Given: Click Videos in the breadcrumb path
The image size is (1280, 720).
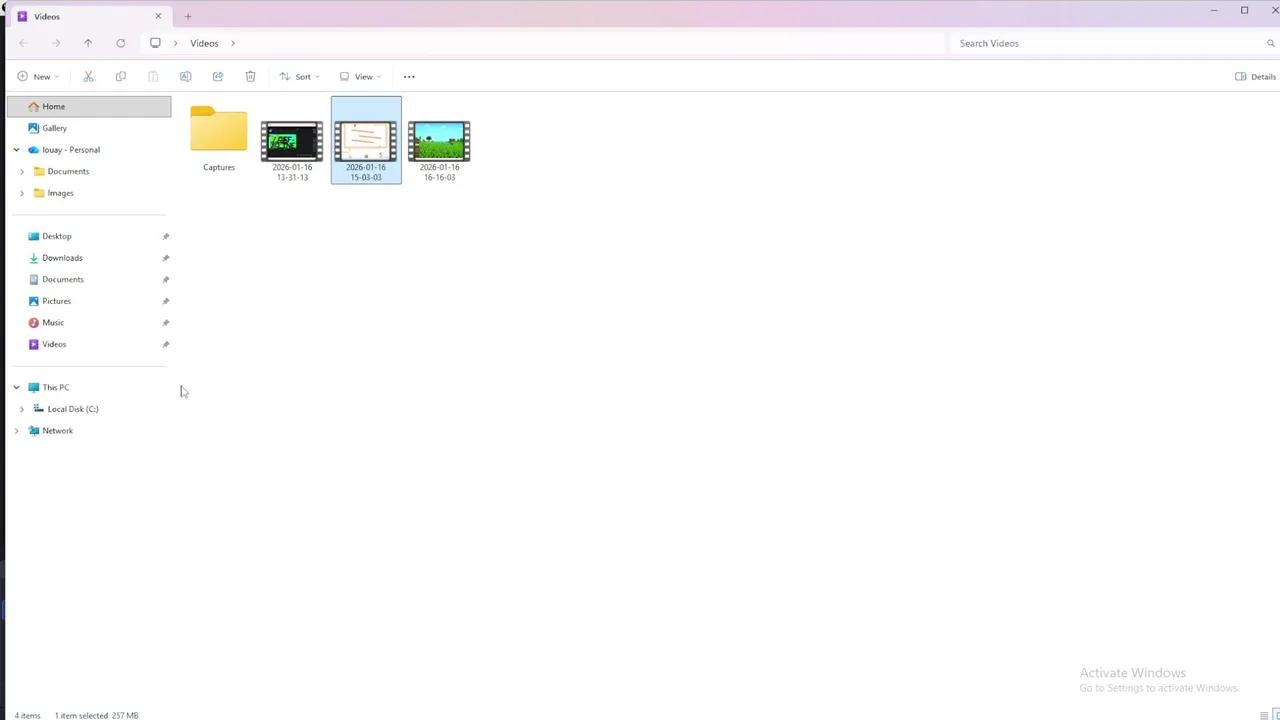Looking at the screenshot, I should pyautogui.click(x=204, y=43).
